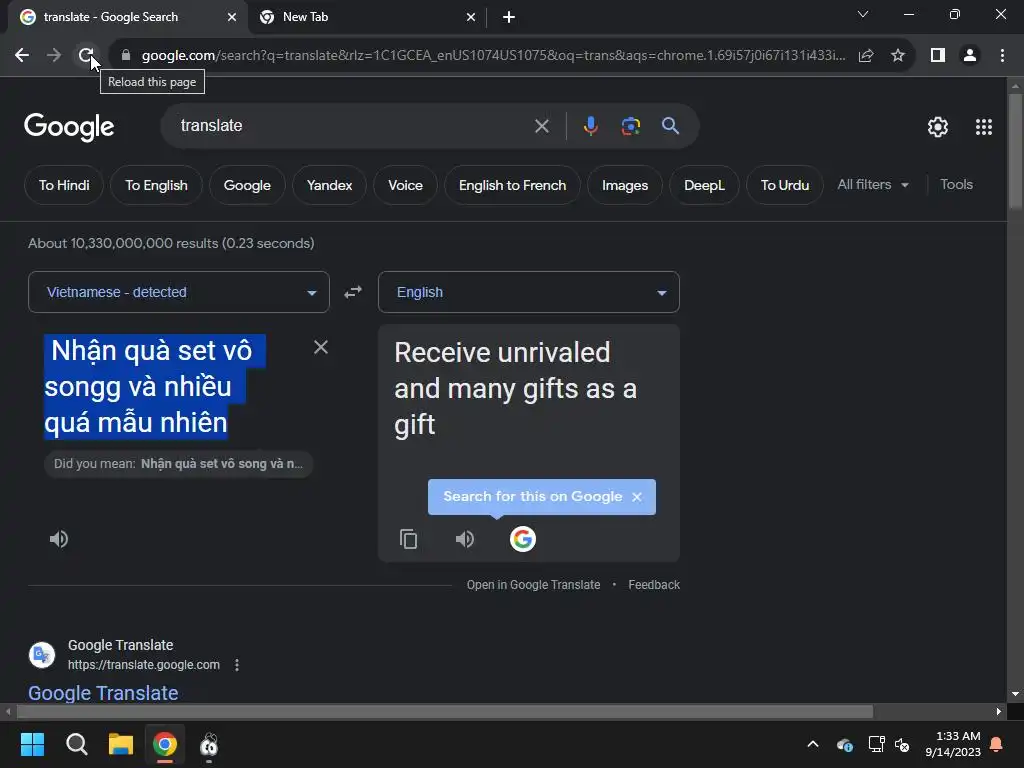
Task: Open a new Chrome tab
Action: coord(509,17)
